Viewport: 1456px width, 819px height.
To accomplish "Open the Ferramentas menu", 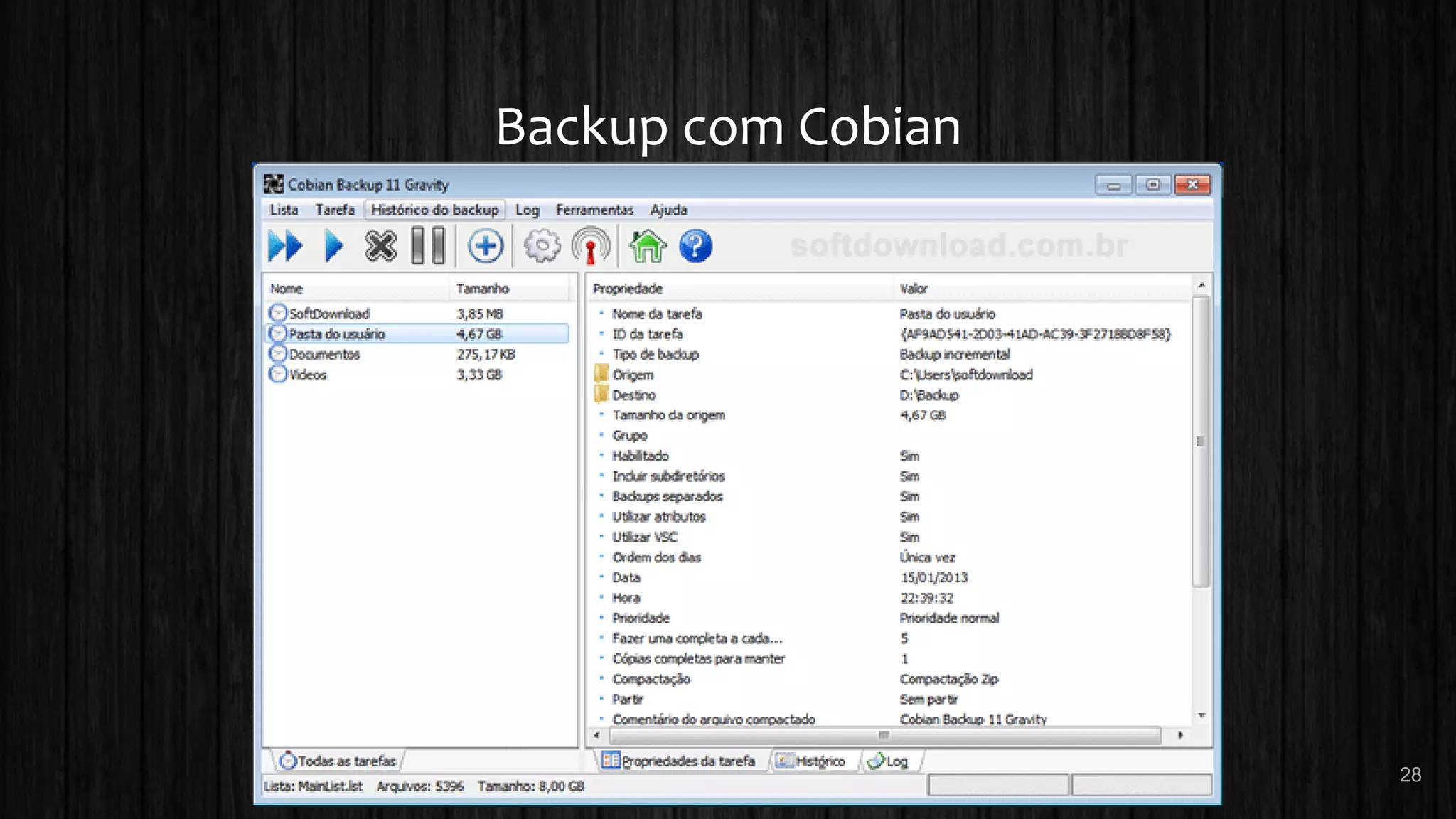I will (x=594, y=210).
